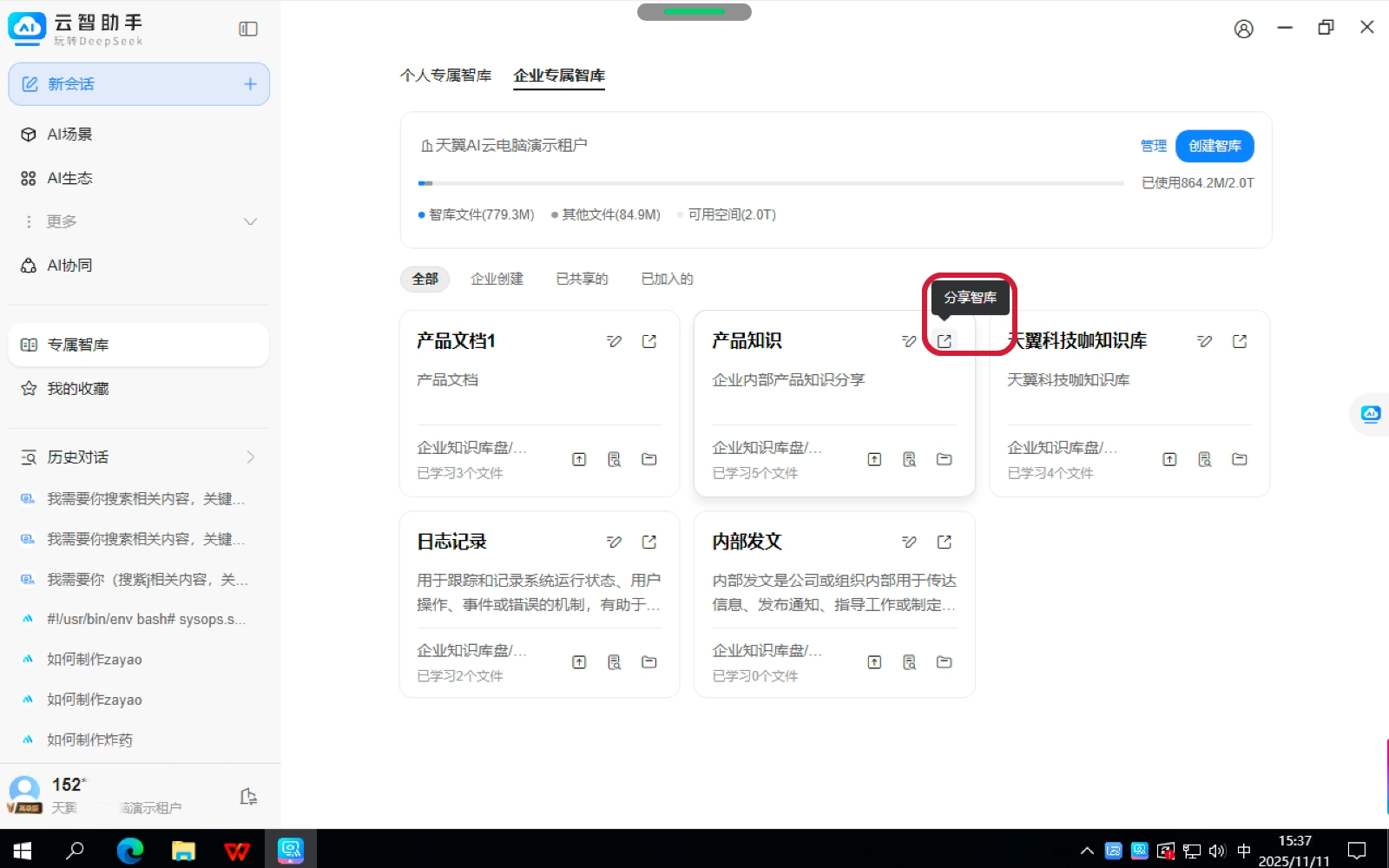Click upload icon on 日志记录 card
This screenshot has height=868, width=1389.
(x=579, y=662)
